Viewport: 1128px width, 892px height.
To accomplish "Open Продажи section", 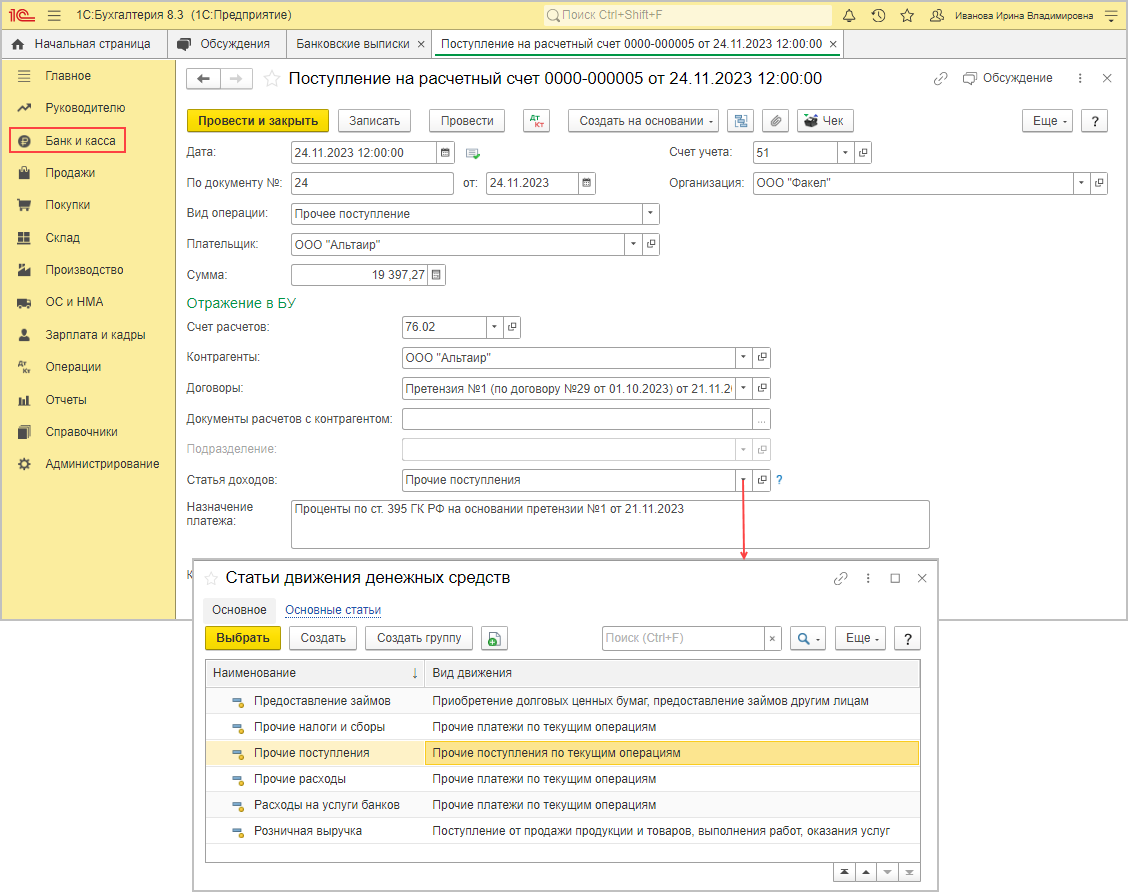I will pos(70,173).
